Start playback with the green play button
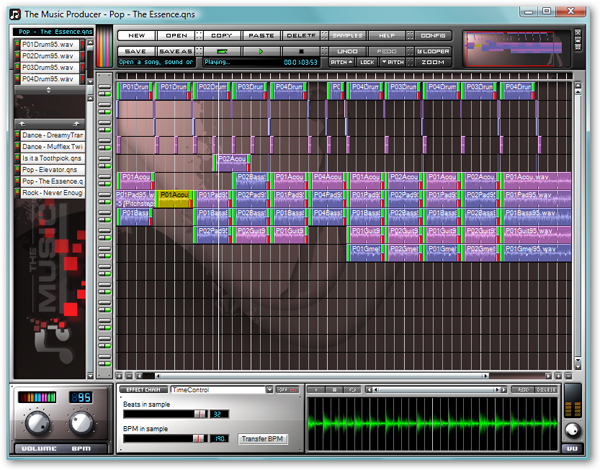The height and width of the screenshot is (470, 600). [261, 51]
